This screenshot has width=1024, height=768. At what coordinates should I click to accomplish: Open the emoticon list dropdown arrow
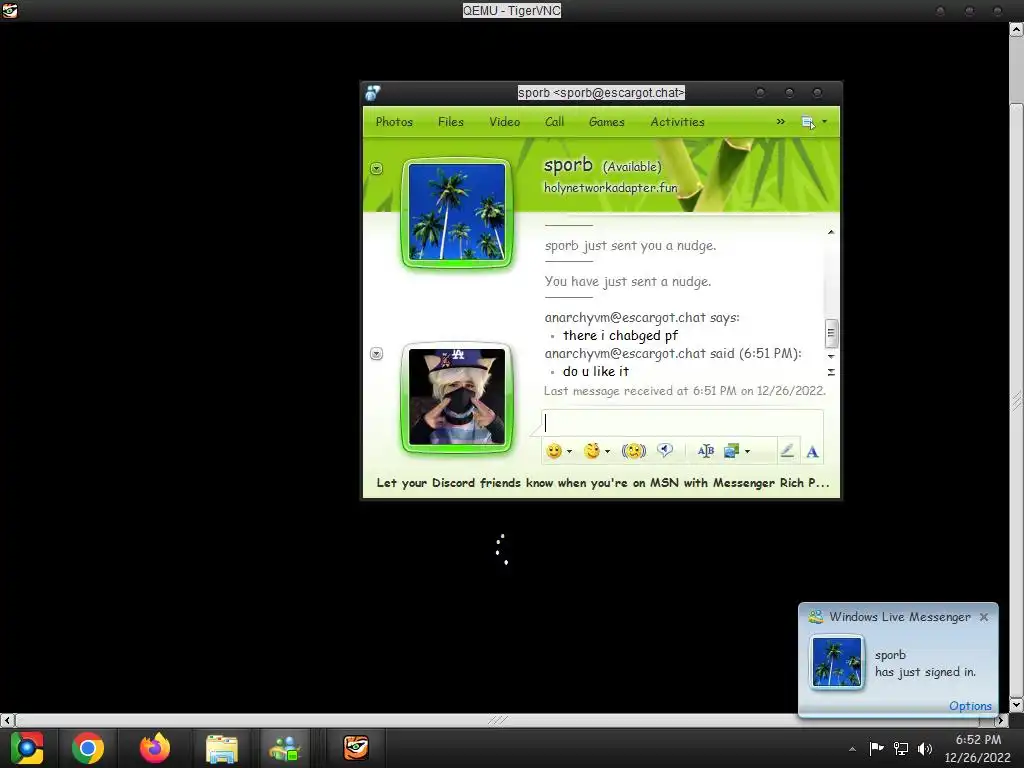pos(569,451)
